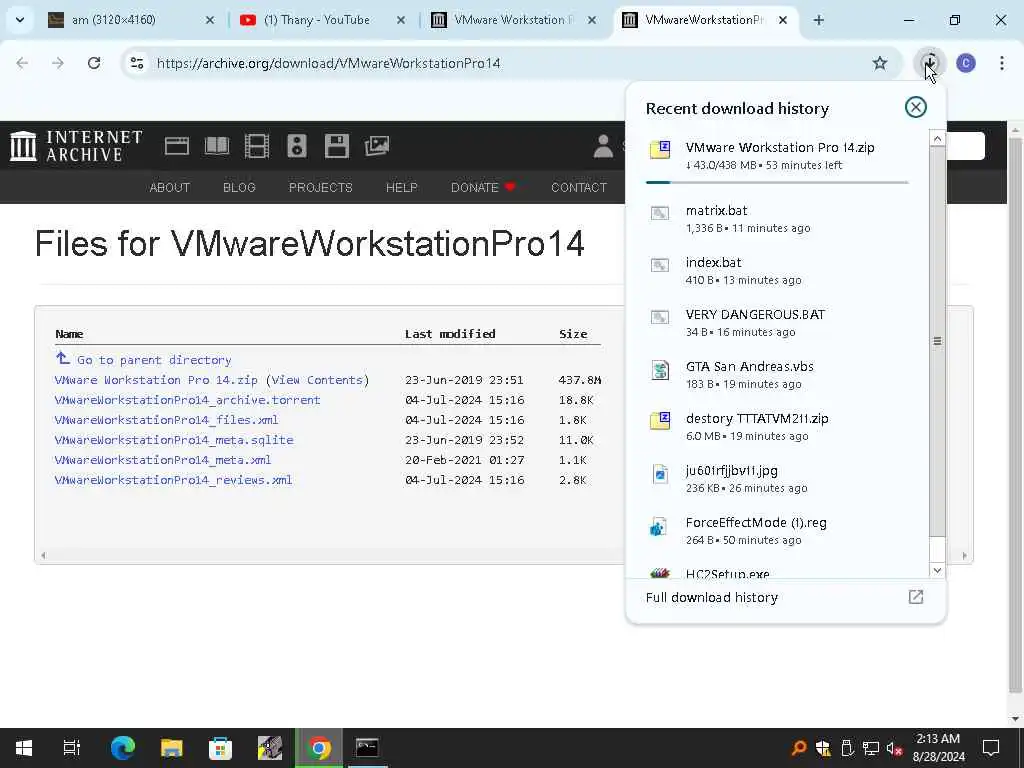Open the DONATE menu item
Viewport: 1024px width, 768px height.
click(483, 187)
